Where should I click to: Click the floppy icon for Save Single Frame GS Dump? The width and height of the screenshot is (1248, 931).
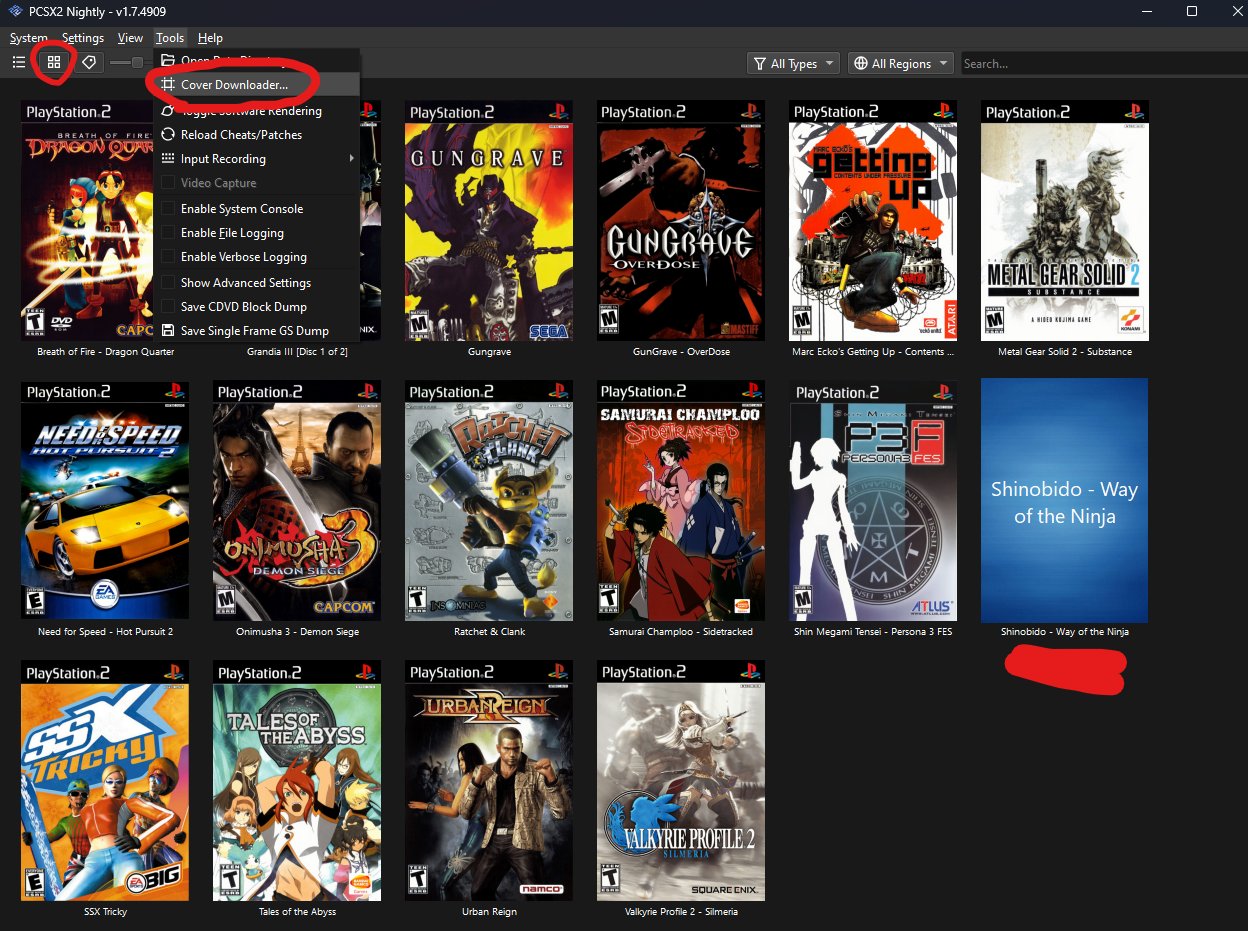(x=168, y=331)
